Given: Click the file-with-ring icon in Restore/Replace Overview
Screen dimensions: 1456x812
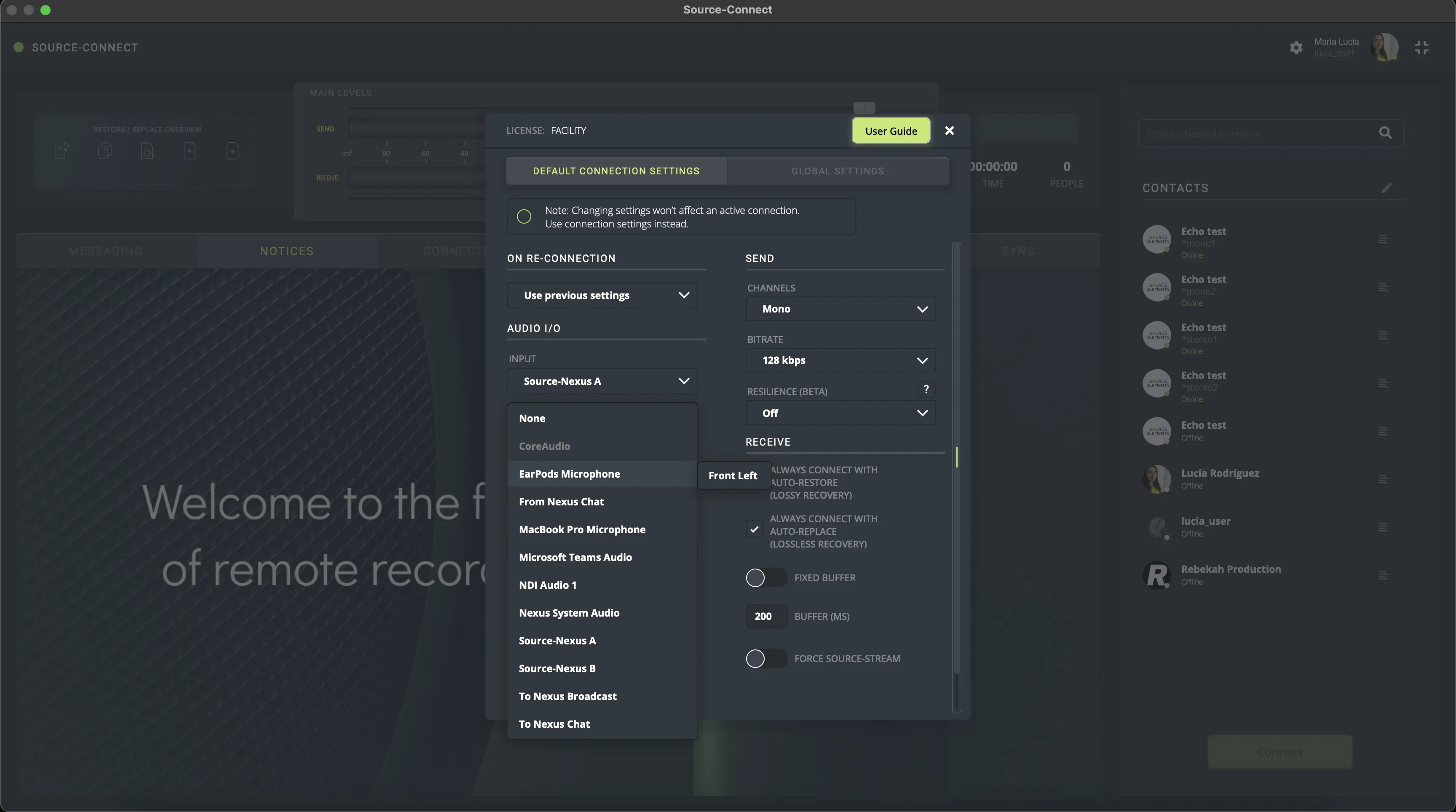Looking at the screenshot, I should click(147, 151).
